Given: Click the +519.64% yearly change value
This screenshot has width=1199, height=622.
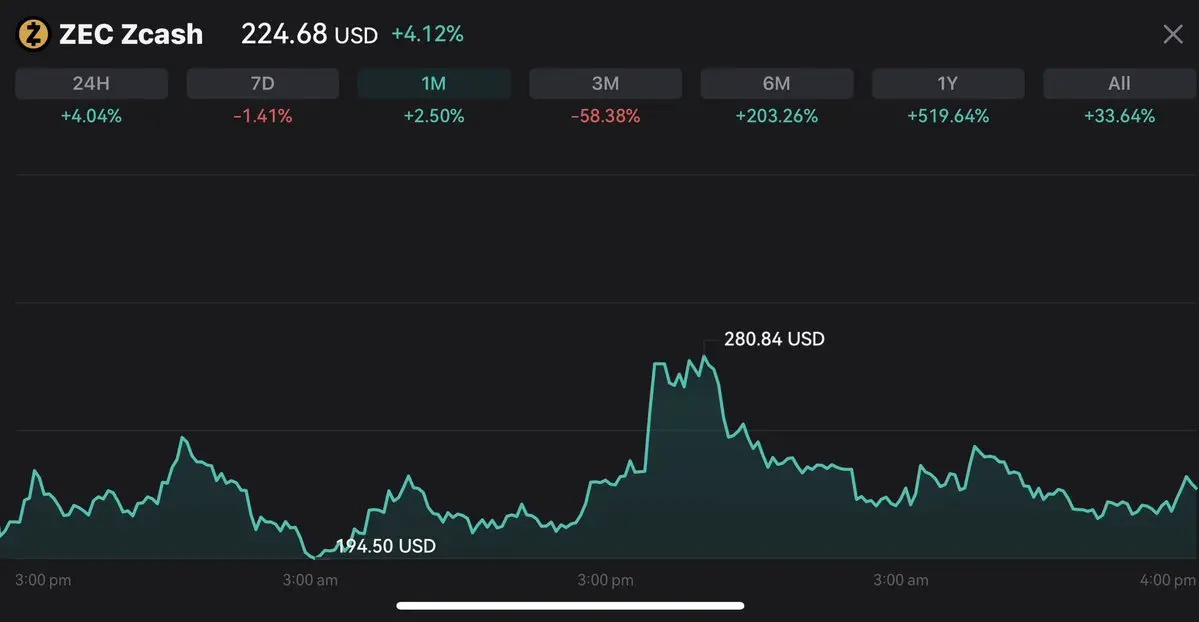Looking at the screenshot, I should tap(948, 116).
